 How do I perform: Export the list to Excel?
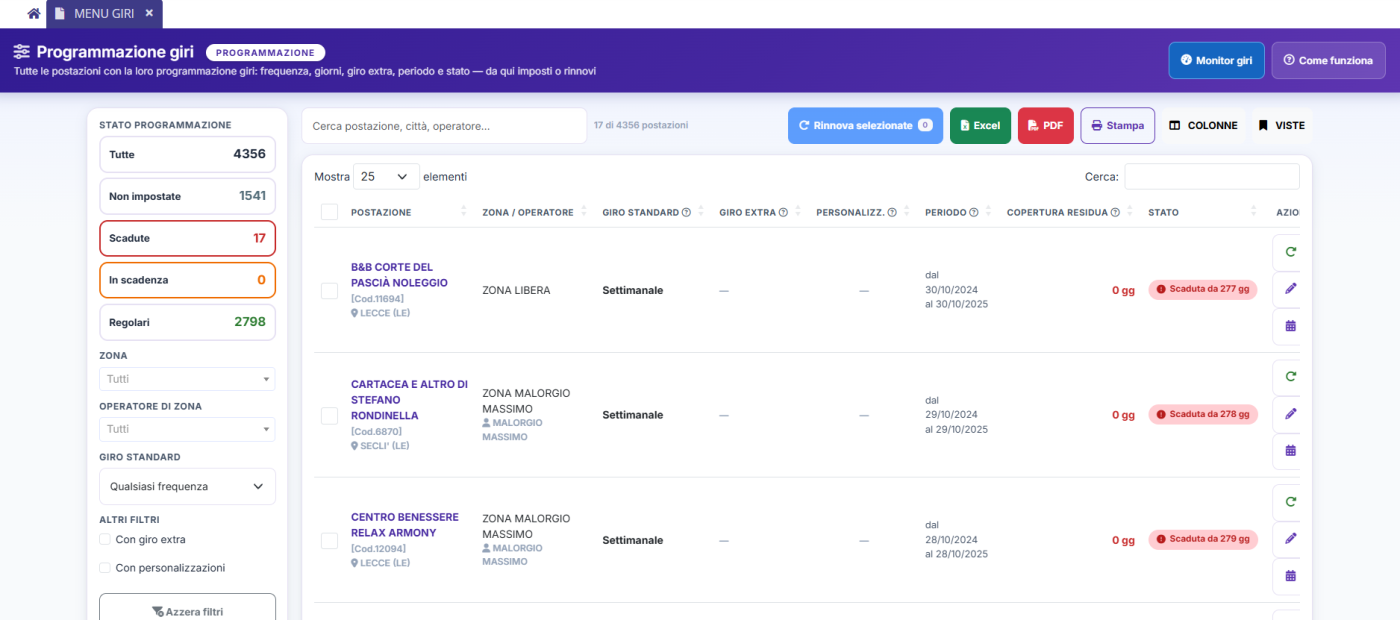click(x=980, y=125)
